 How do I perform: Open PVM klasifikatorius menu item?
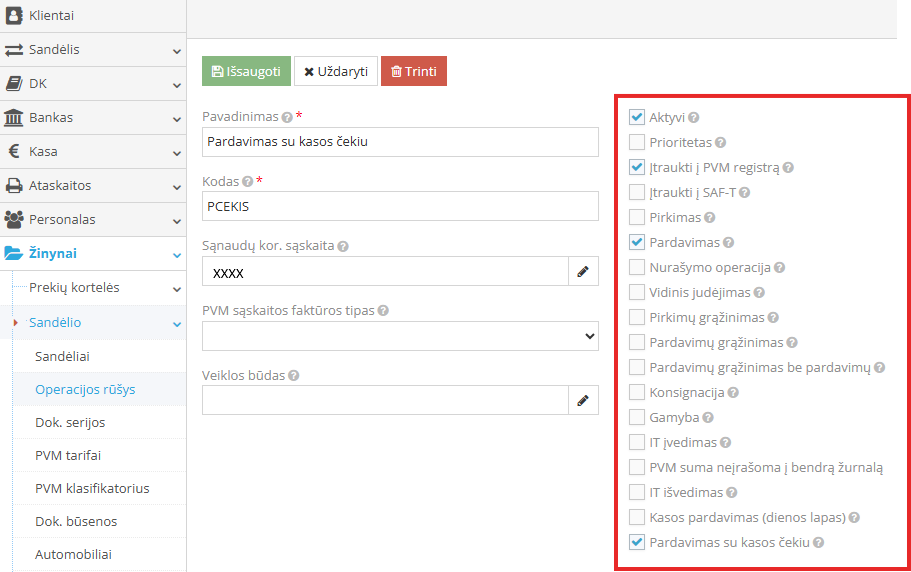(x=92, y=488)
